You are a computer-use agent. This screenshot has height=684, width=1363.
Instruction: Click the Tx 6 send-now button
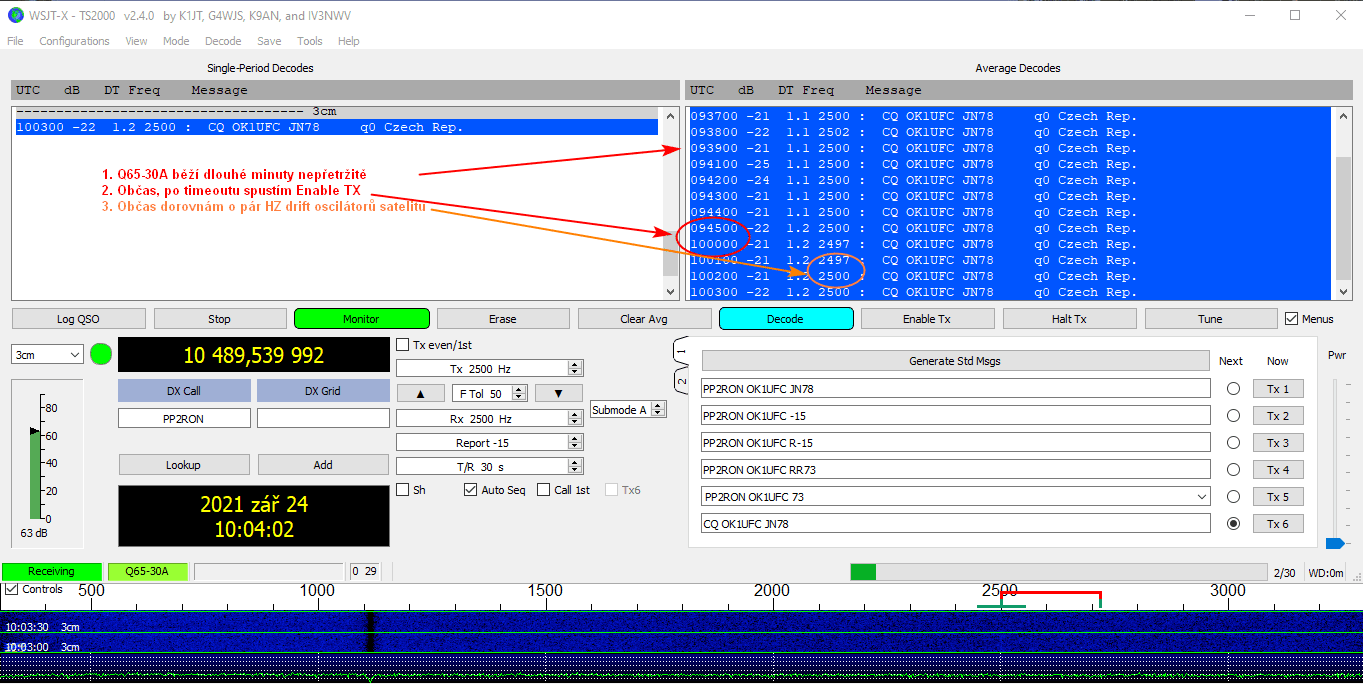point(1277,523)
